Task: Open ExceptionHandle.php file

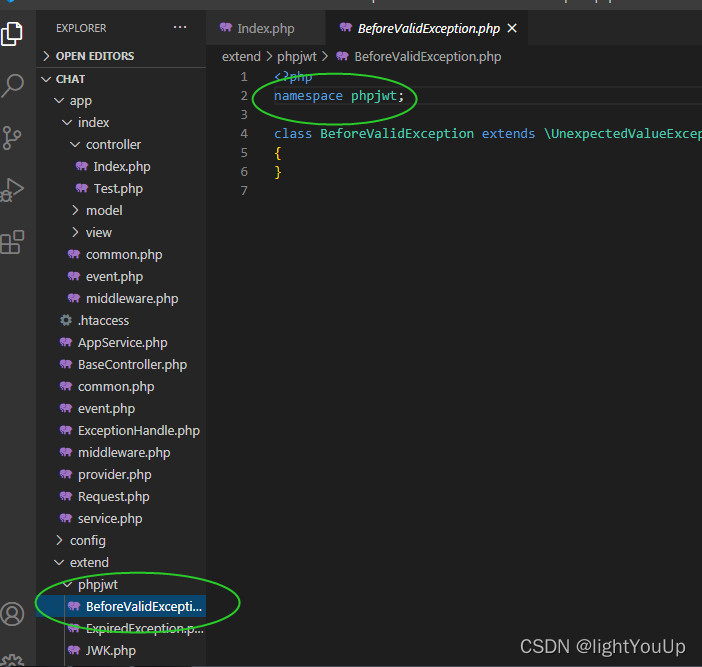Action: point(121,430)
